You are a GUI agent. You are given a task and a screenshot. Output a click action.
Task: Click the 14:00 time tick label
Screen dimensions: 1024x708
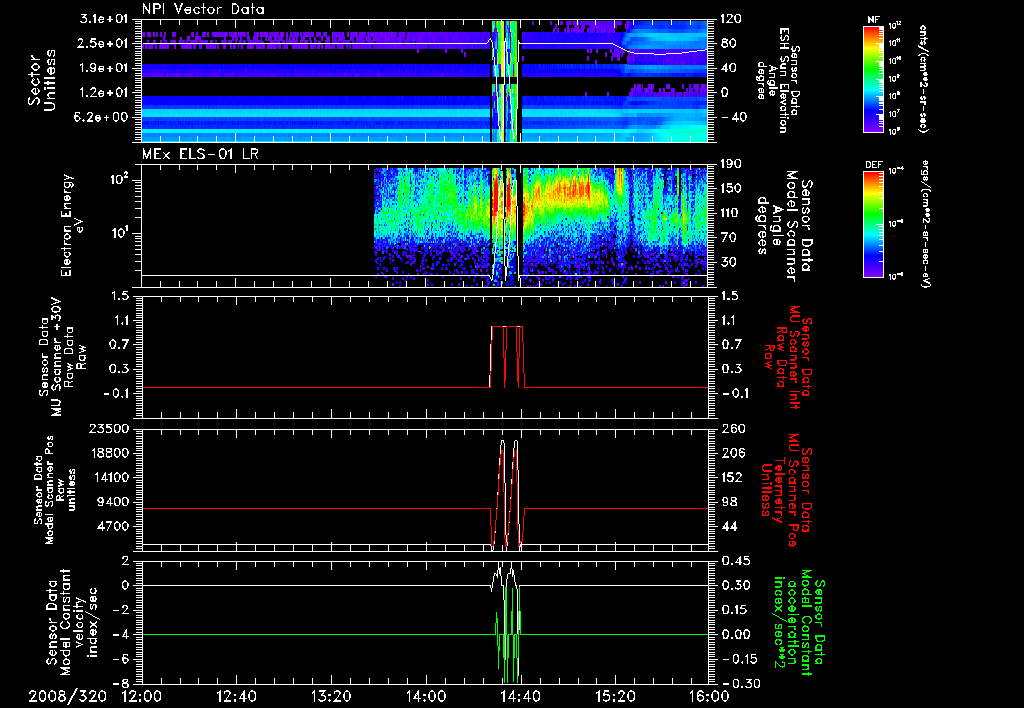(425, 695)
